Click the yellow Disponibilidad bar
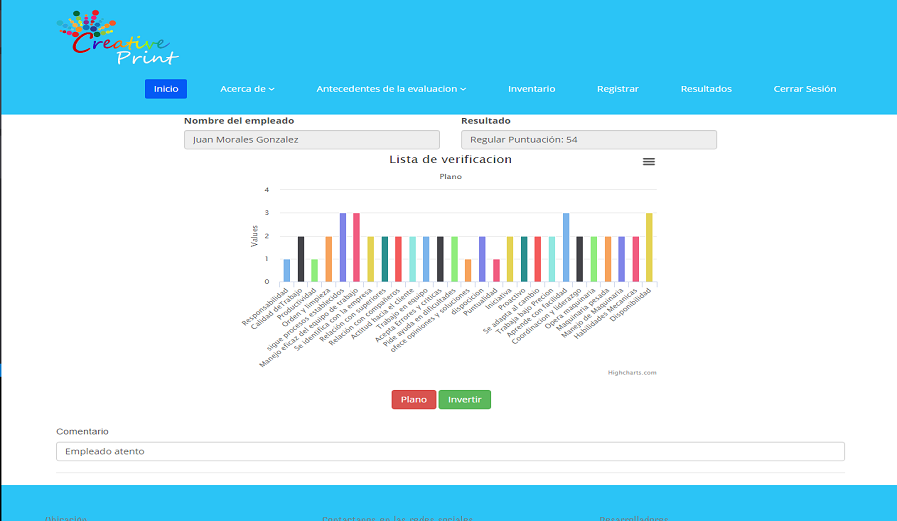This screenshot has height=521, width=897. 649,248
